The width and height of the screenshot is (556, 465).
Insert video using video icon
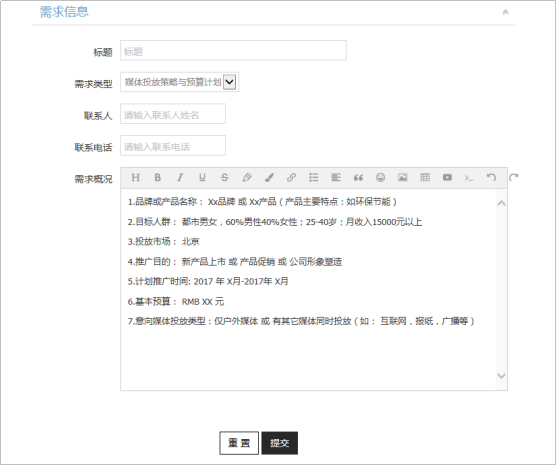click(447, 177)
